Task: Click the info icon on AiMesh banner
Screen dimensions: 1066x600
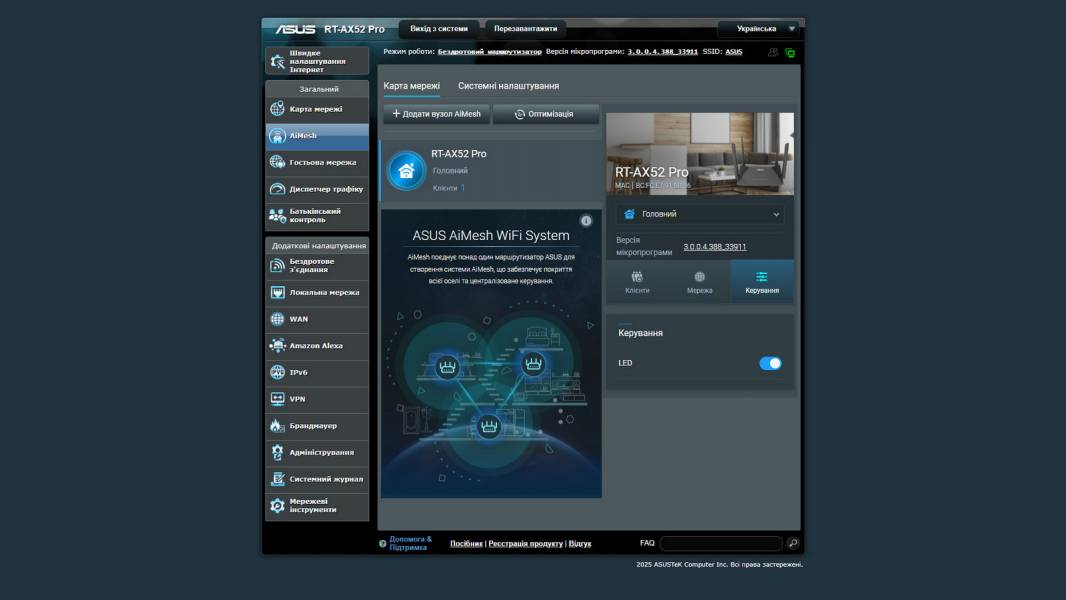Action: coord(586,221)
